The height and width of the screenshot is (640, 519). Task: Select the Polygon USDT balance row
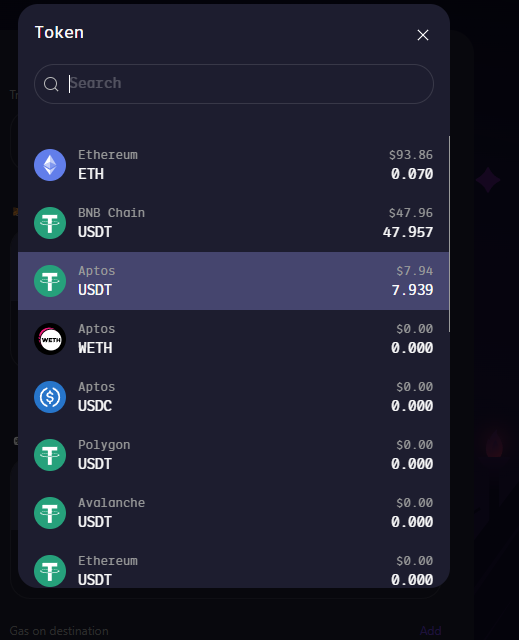point(233,455)
